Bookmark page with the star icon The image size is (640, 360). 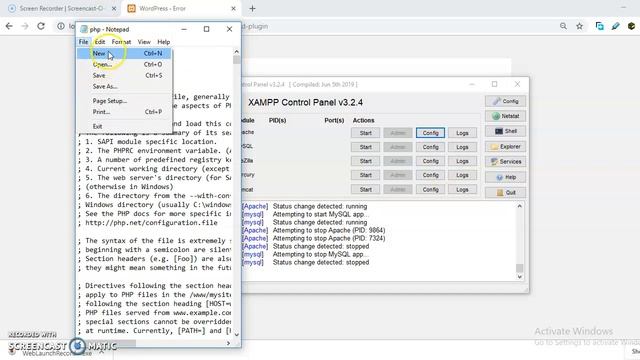579,26
